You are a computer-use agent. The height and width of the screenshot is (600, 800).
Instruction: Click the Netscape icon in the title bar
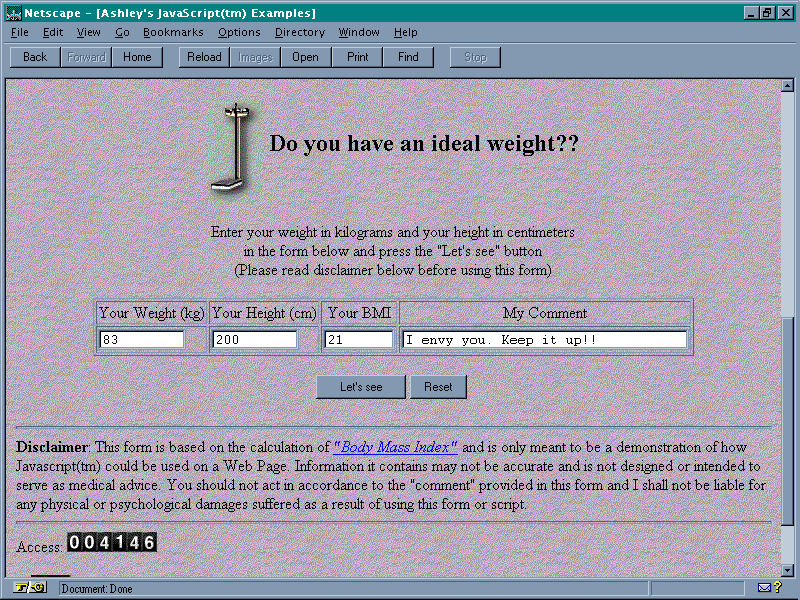coord(13,13)
